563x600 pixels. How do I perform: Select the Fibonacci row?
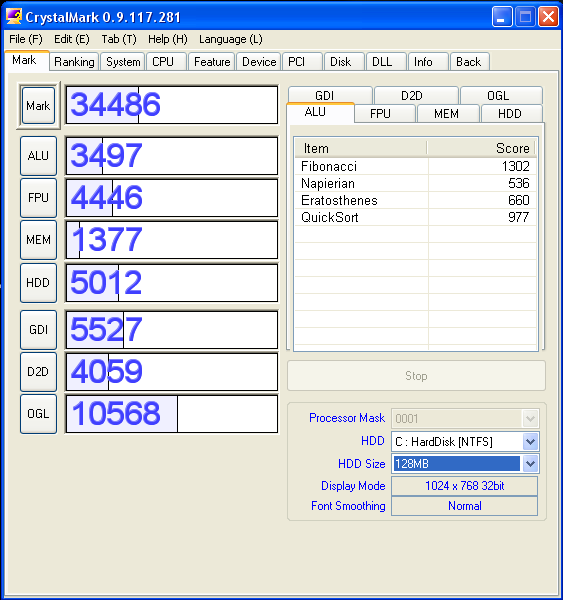[416, 166]
